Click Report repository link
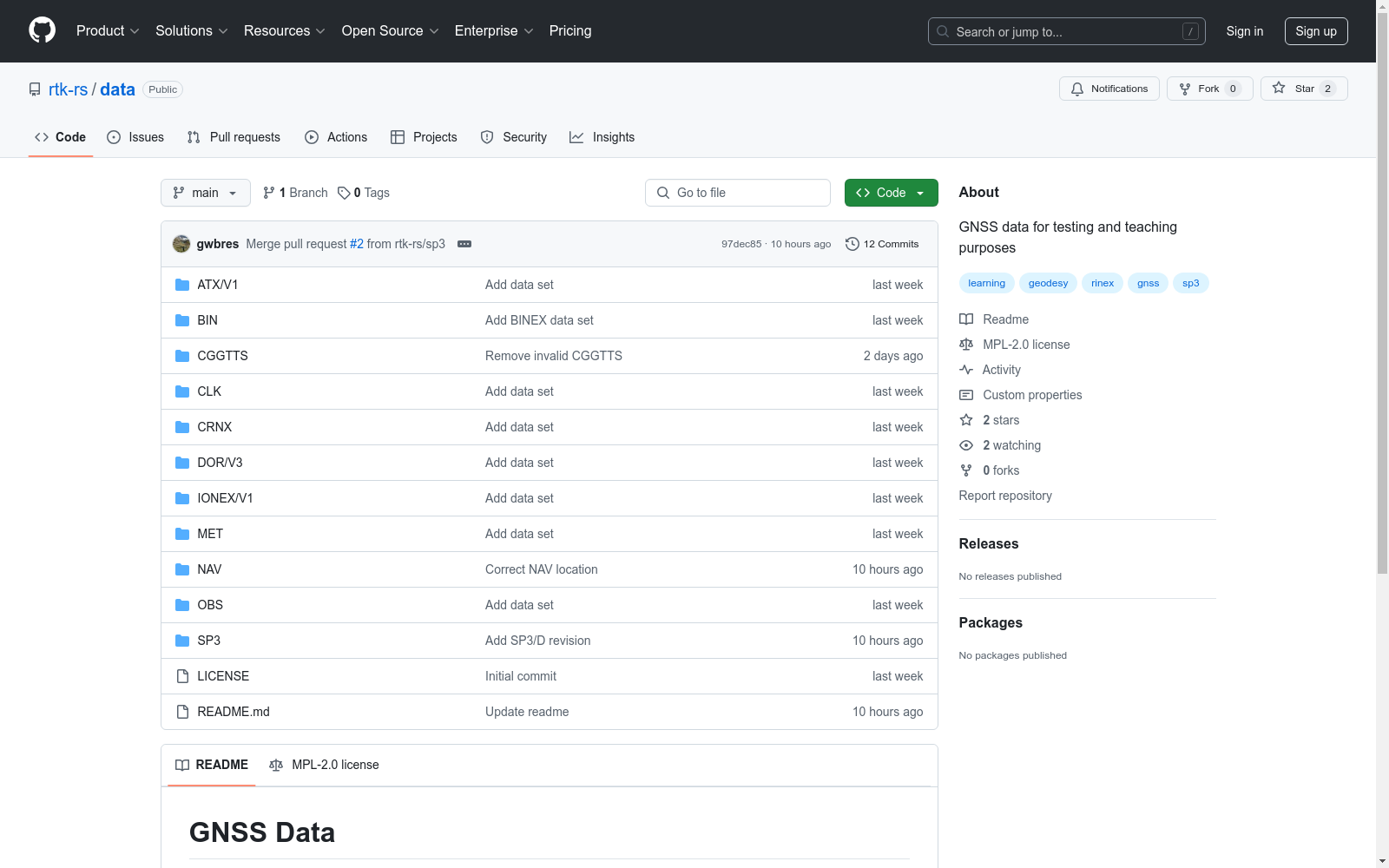Image resolution: width=1389 pixels, height=868 pixels. click(x=1005, y=496)
